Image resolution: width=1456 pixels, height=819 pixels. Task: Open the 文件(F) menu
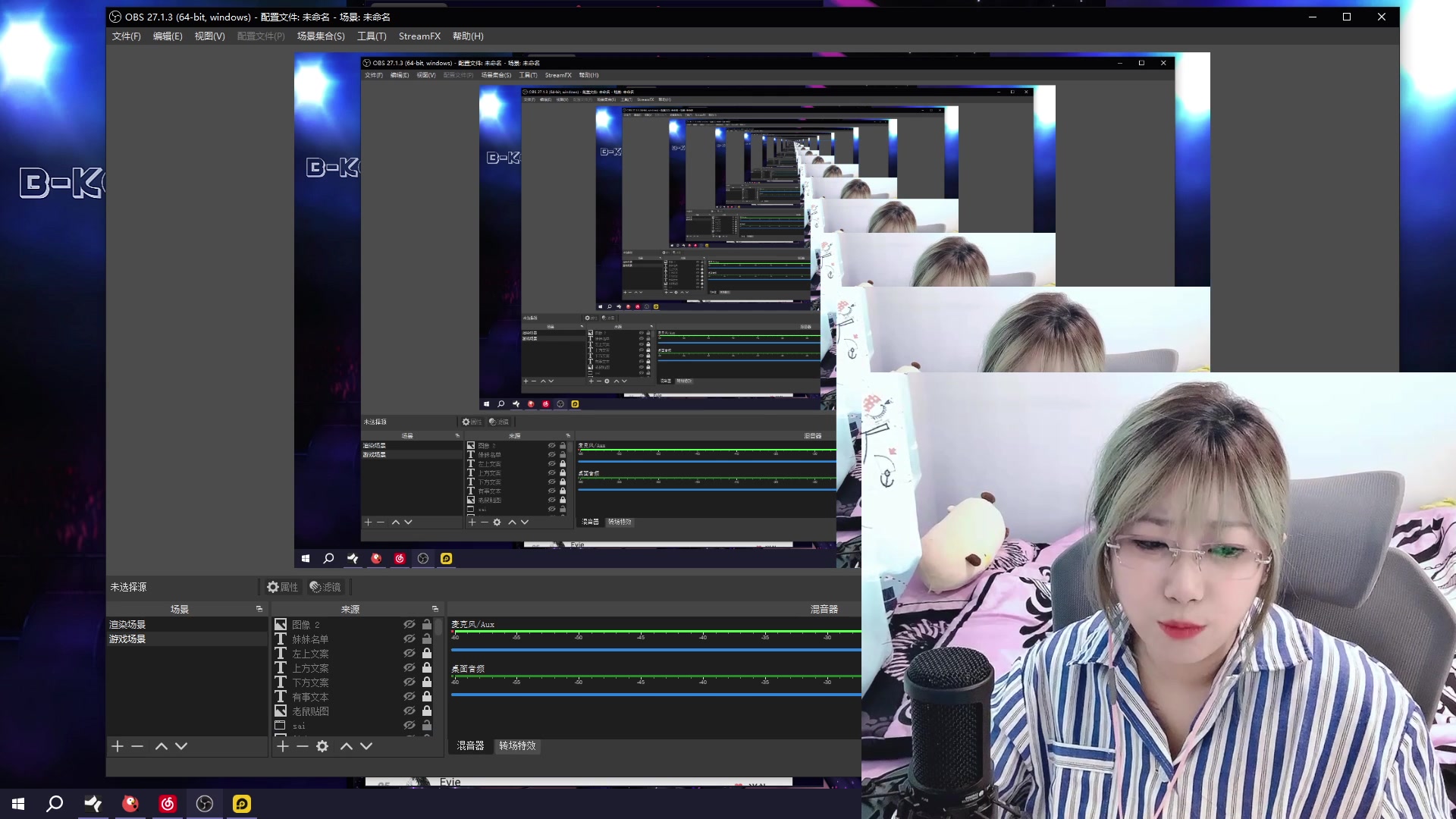[x=126, y=36]
